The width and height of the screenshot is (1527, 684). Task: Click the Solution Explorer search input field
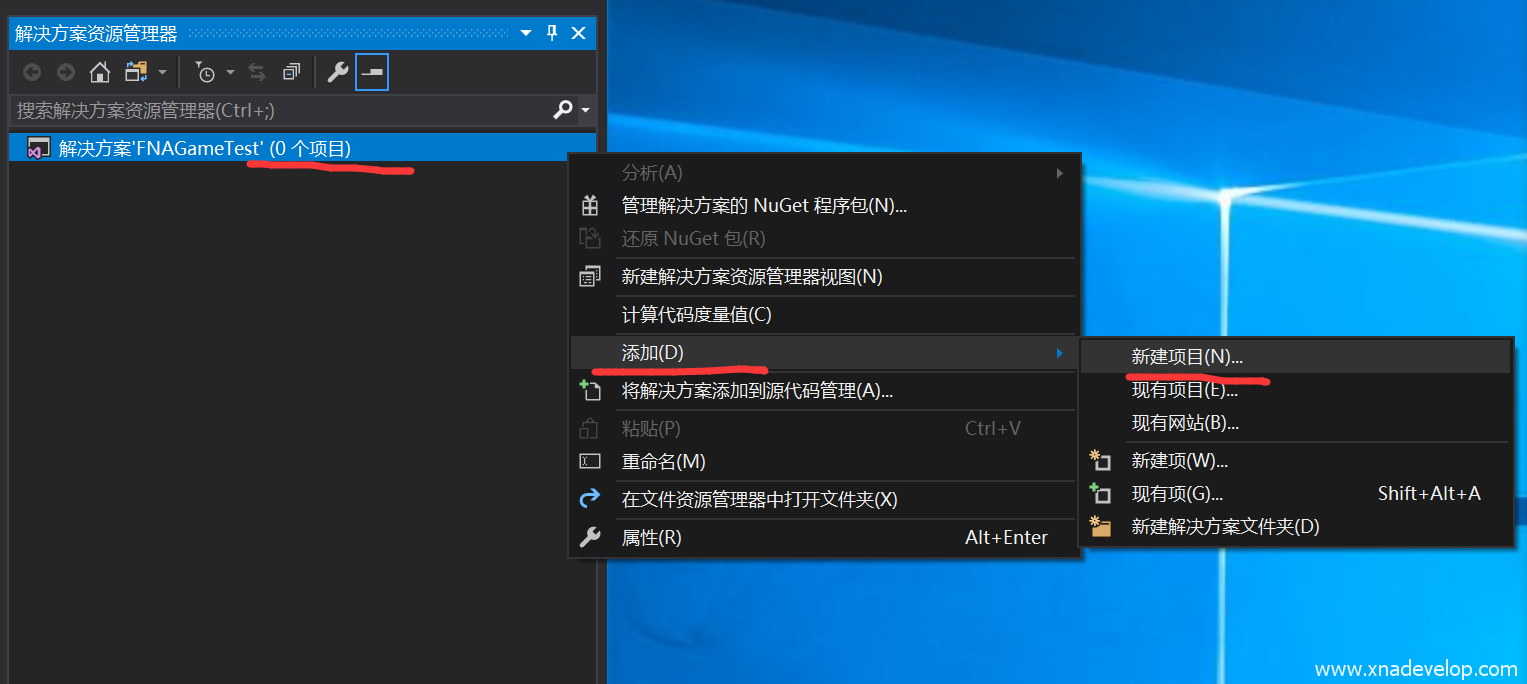[280, 110]
